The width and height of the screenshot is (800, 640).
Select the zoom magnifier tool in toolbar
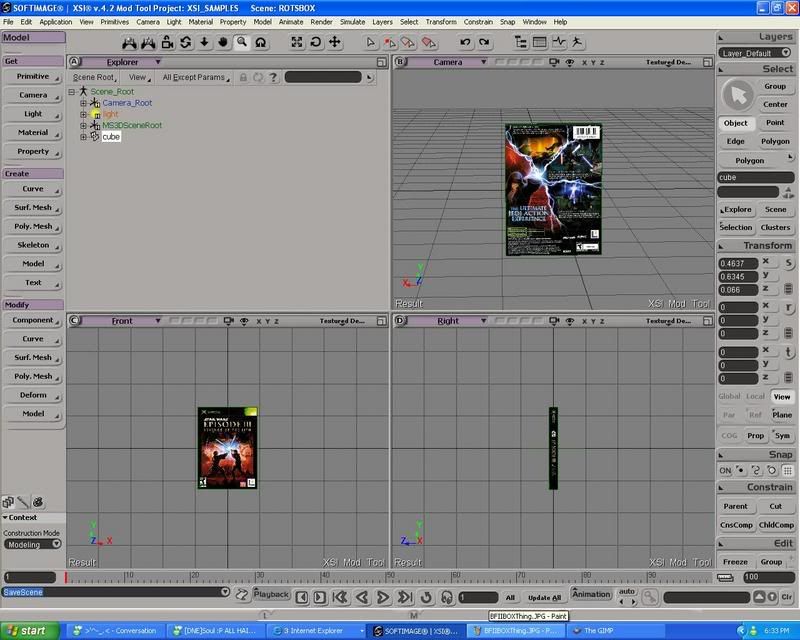pos(242,42)
